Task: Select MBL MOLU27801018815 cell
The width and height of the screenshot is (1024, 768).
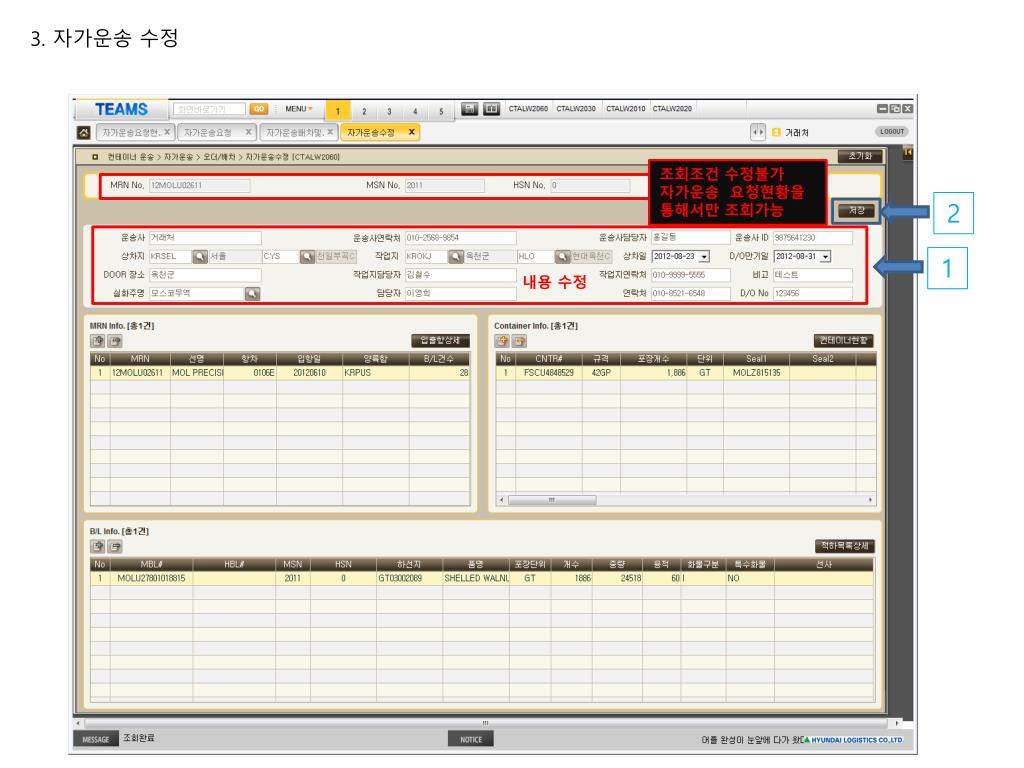Action: pyautogui.click(x=151, y=579)
